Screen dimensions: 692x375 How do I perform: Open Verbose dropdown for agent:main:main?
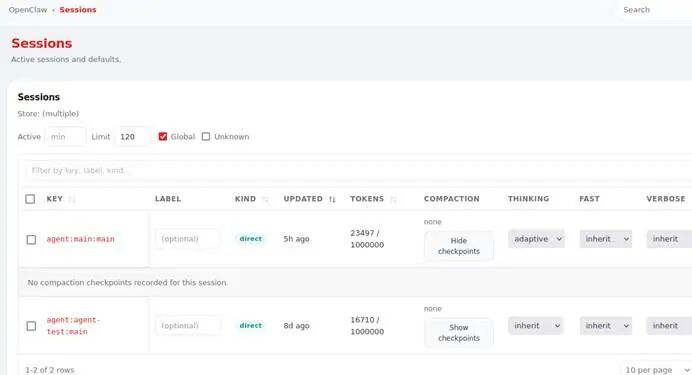[669, 239]
